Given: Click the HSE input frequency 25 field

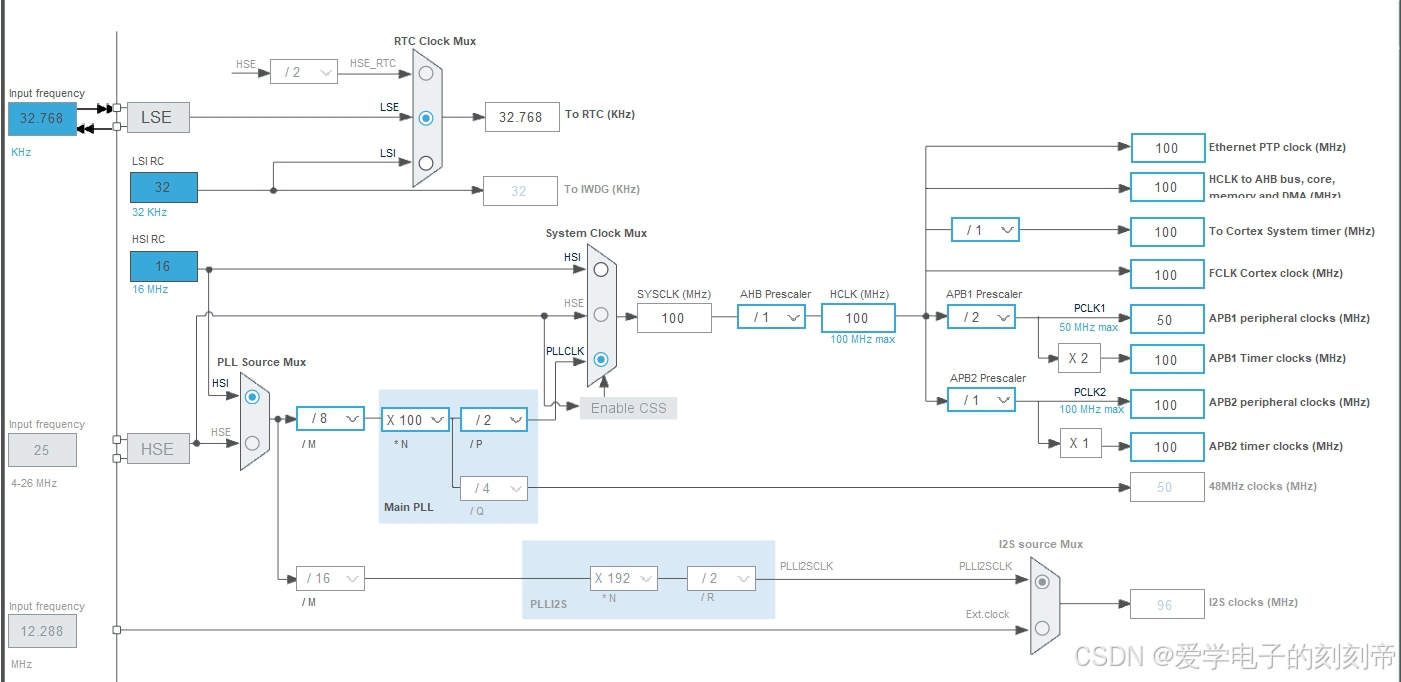Looking at the screenshot, I should [x=42, y=450].
